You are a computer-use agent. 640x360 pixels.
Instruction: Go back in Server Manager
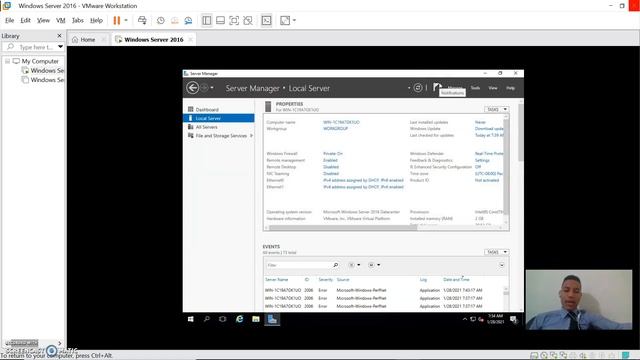tap(193, 88)
